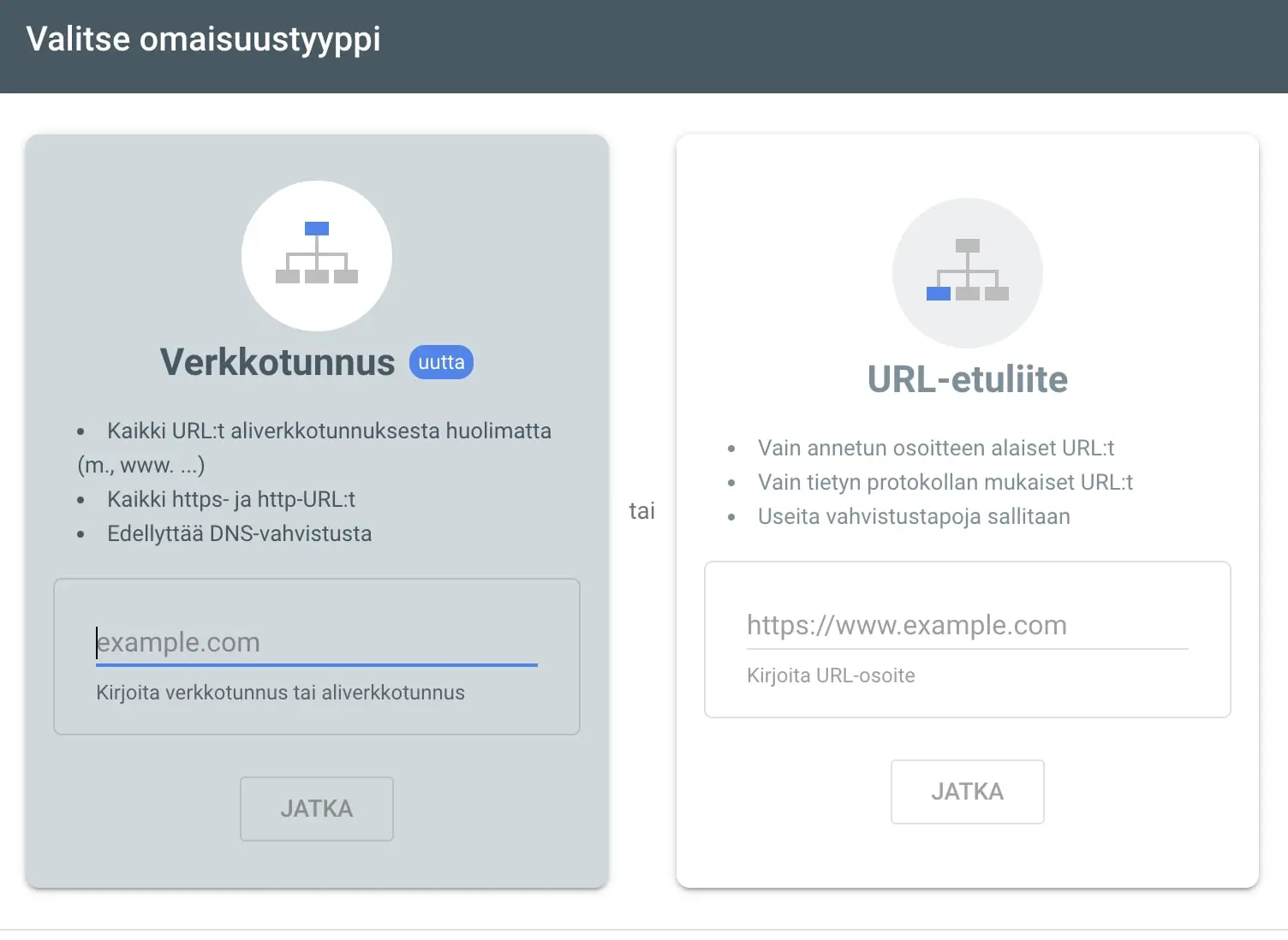Click "Useita vahvistustapoja sallitaan" bullet text
Viewport: 1288px width, 940px height.
pyautogui.click(x=914, y=516)
